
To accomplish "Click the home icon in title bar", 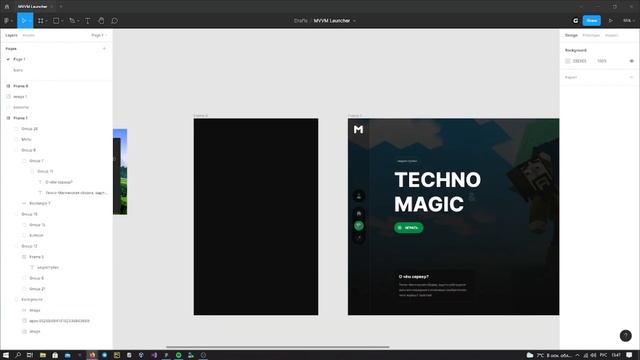I will (x=7, y=7).
